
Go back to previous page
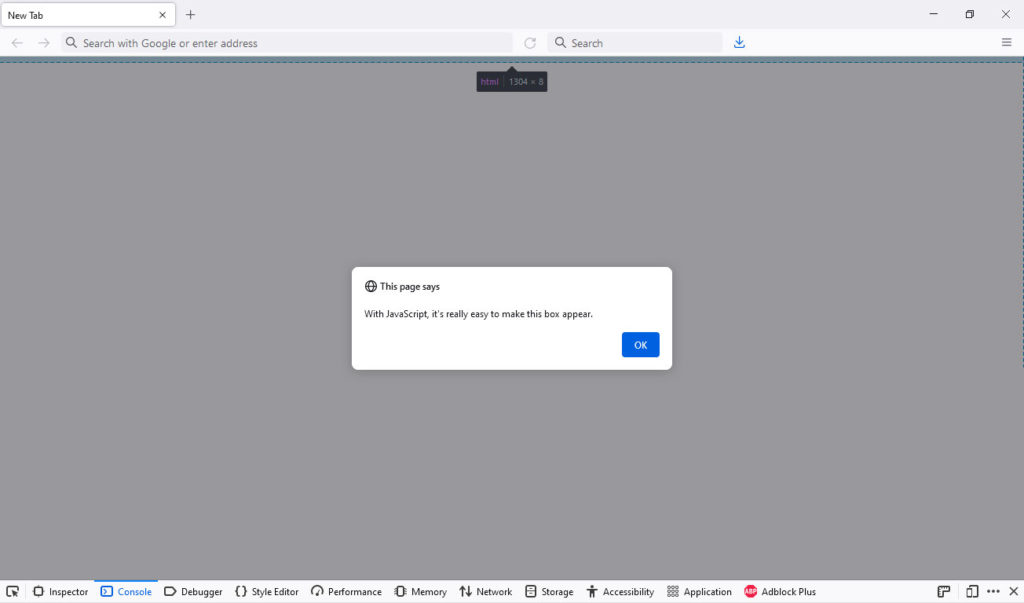tap(17, 43)
